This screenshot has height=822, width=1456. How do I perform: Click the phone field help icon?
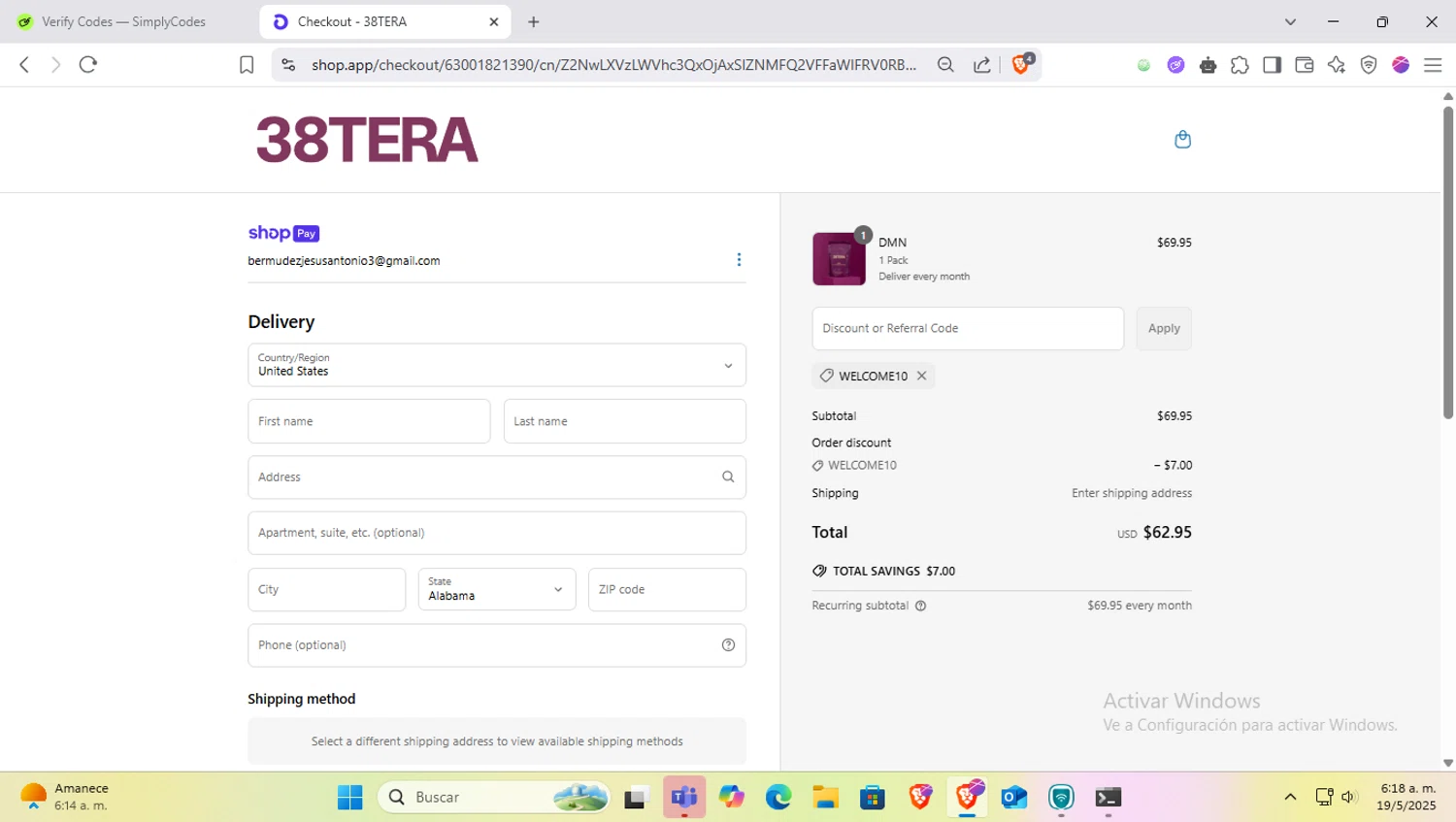click(x=728, y=645)
